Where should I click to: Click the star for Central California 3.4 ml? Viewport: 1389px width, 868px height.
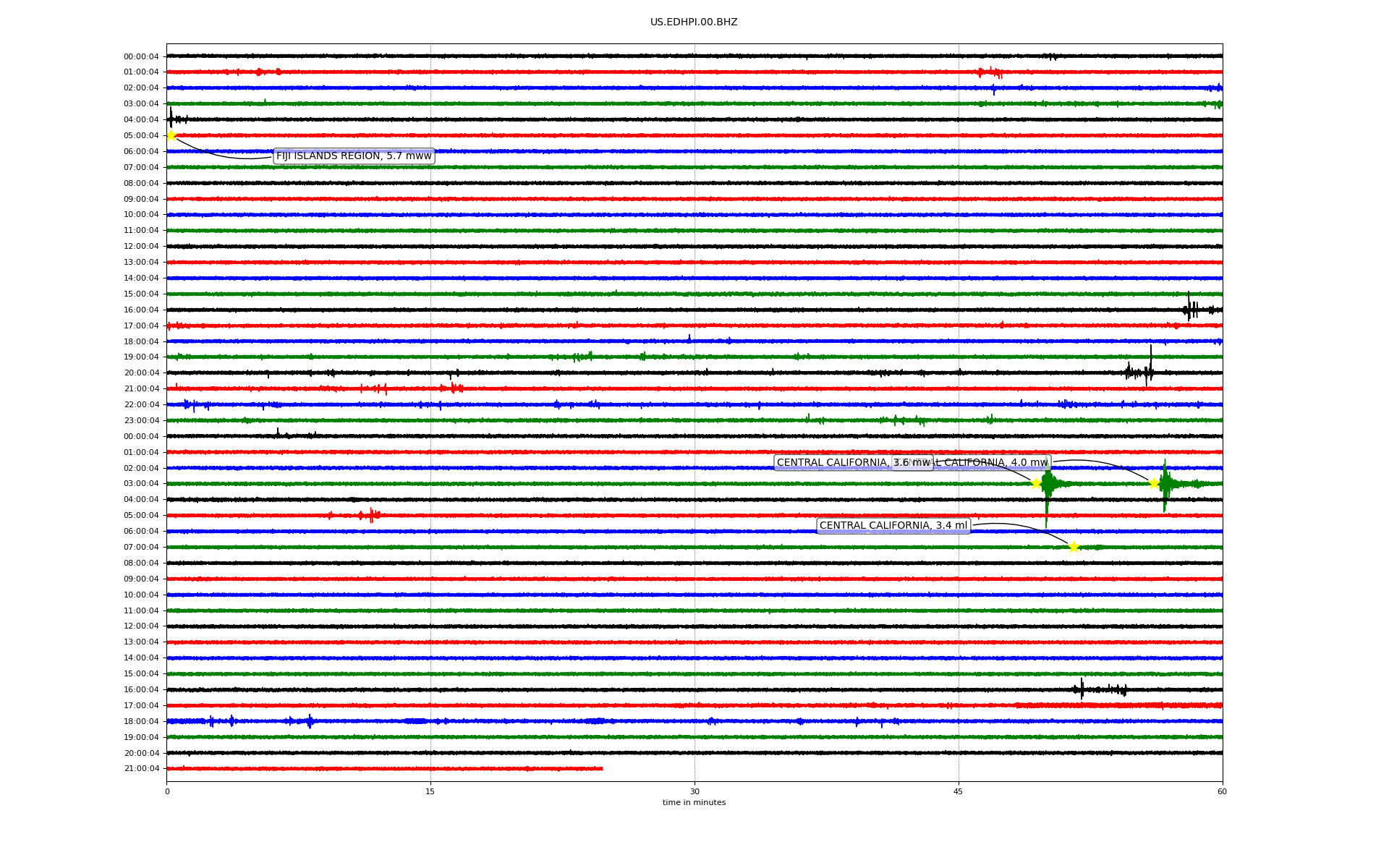[x=1074, y=547]
